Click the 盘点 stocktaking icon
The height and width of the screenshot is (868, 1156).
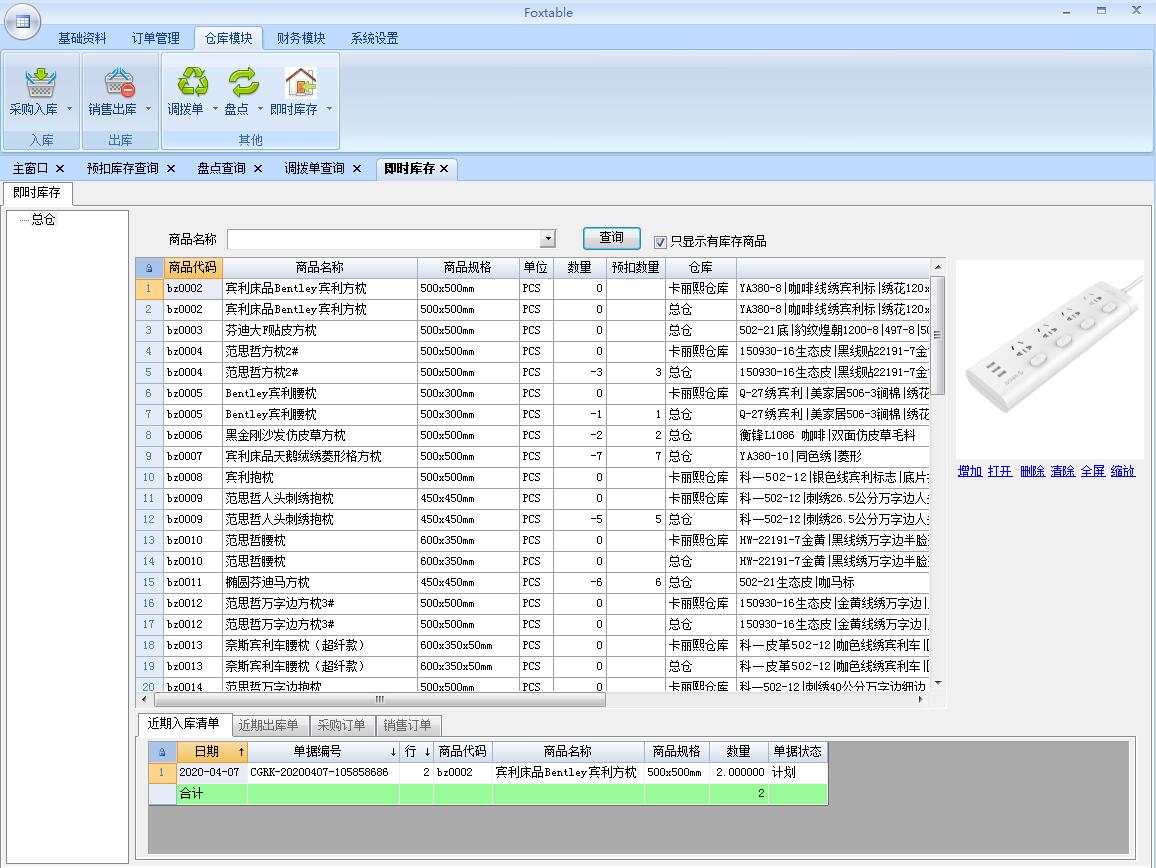[x=241, y=84]
